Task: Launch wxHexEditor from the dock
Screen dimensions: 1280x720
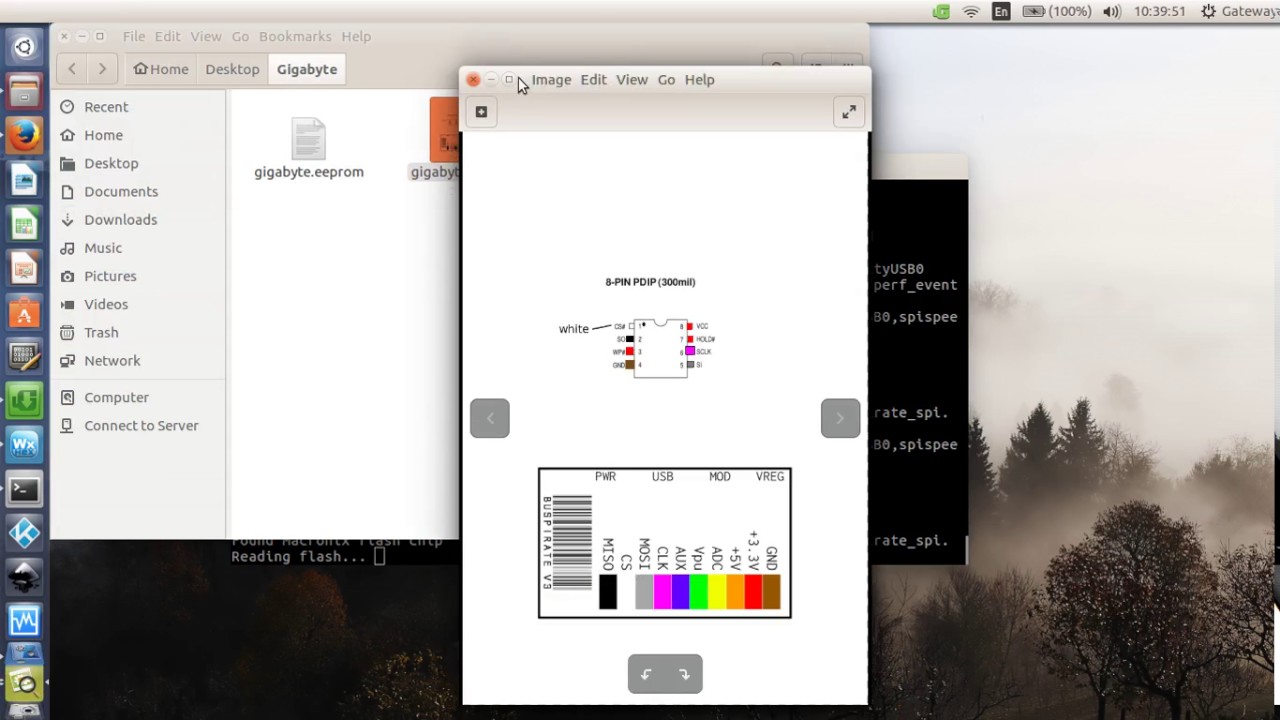Action: click(x=24, y=445)
